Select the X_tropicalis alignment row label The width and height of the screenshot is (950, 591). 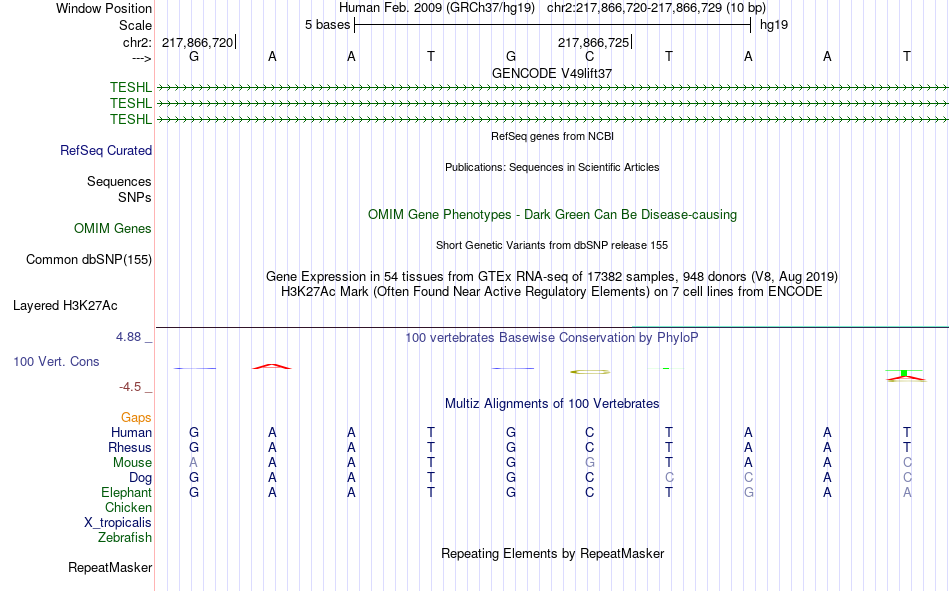[x=118, y=523]
